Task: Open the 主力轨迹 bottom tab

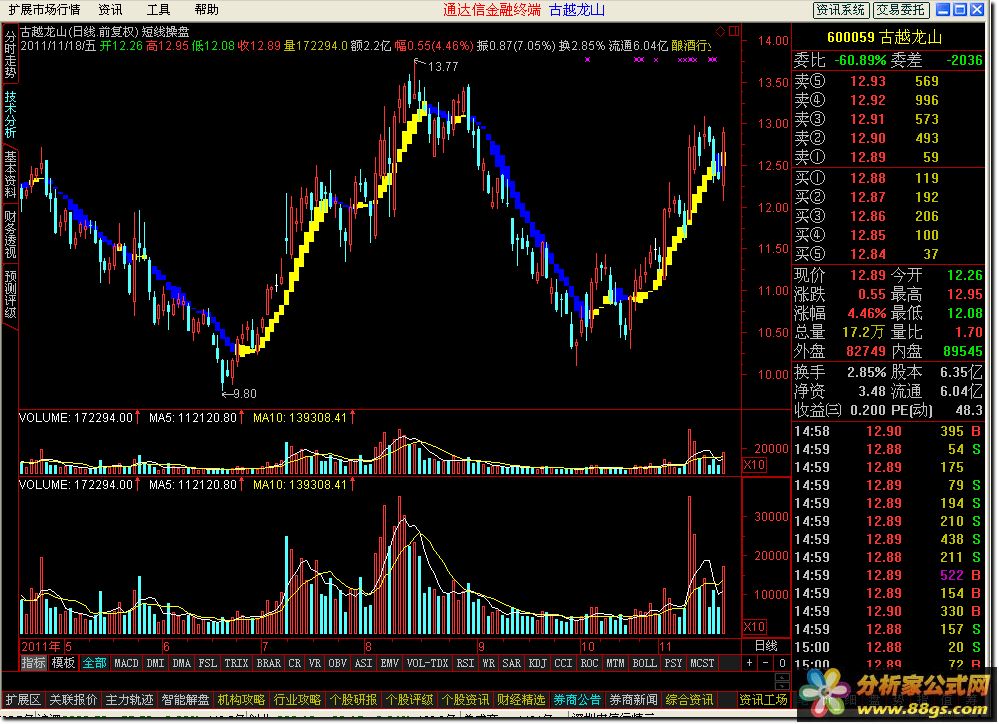Action: pyautogui.click(x=129, y=700)
